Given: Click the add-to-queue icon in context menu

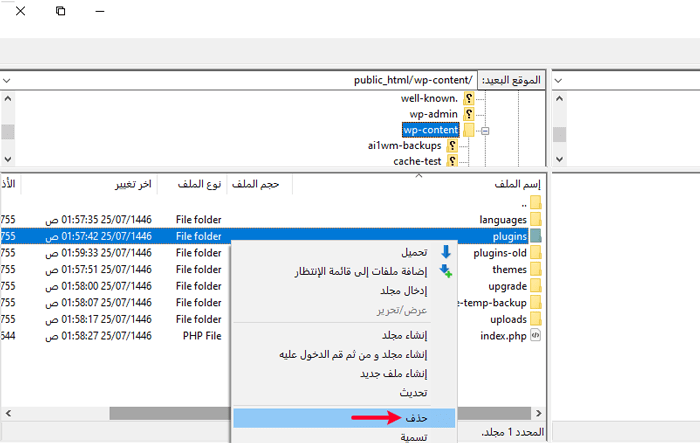Looking at the screenshot, I should tap(445, 271).
